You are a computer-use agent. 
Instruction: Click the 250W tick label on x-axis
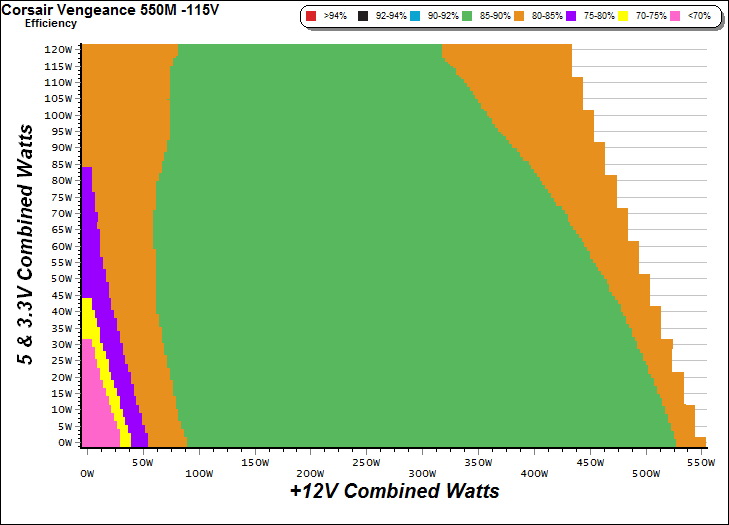(x=367, y=465)
